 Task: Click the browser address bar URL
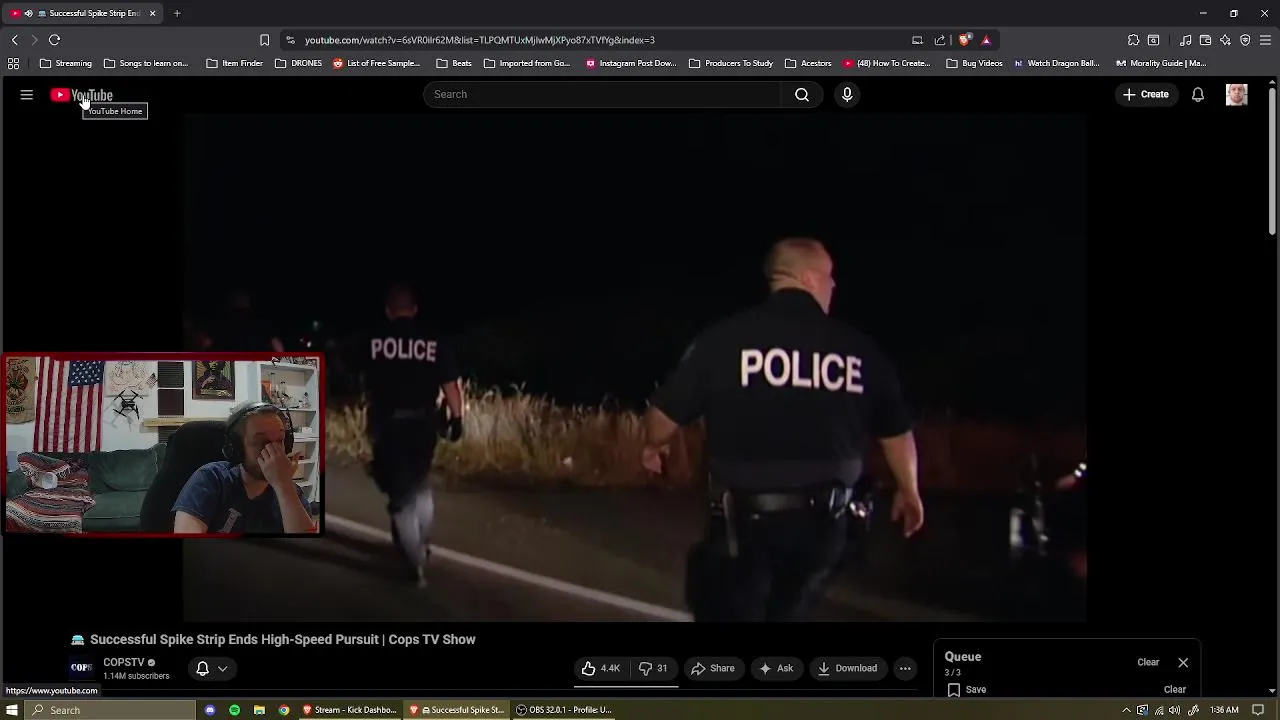point(480,40)
